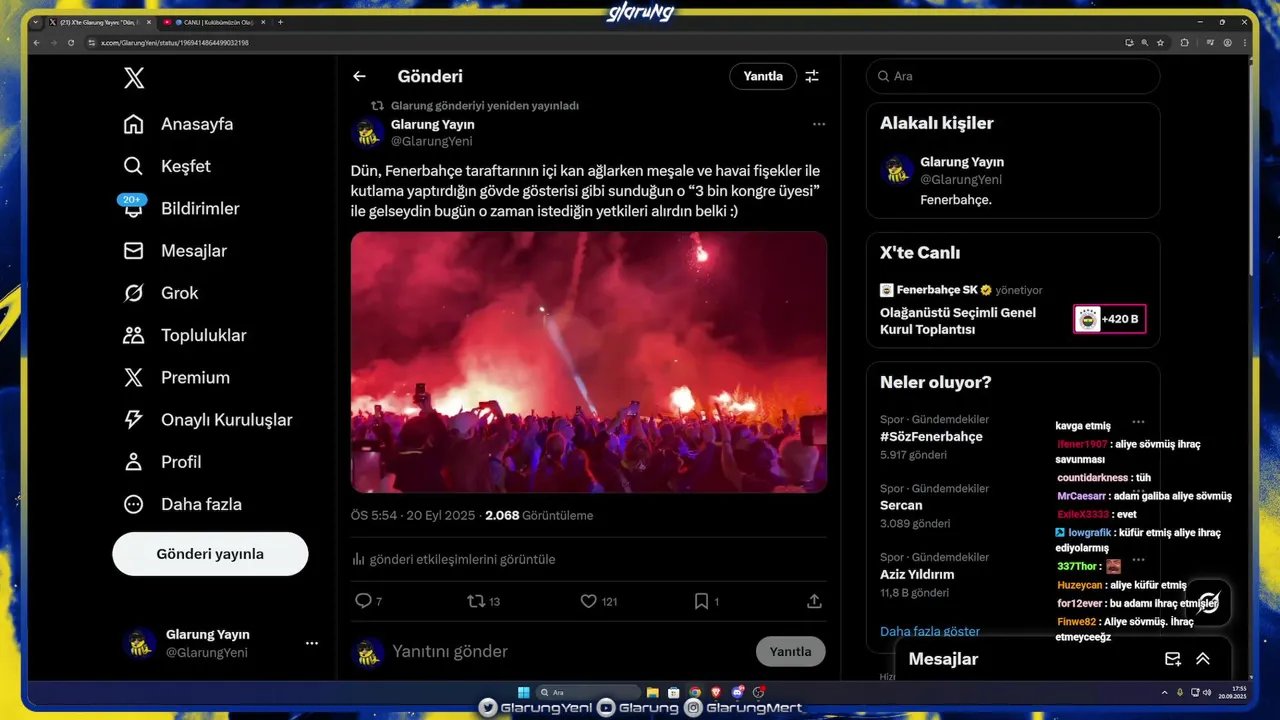Open Bildirimler notifications

click(181, 208)
